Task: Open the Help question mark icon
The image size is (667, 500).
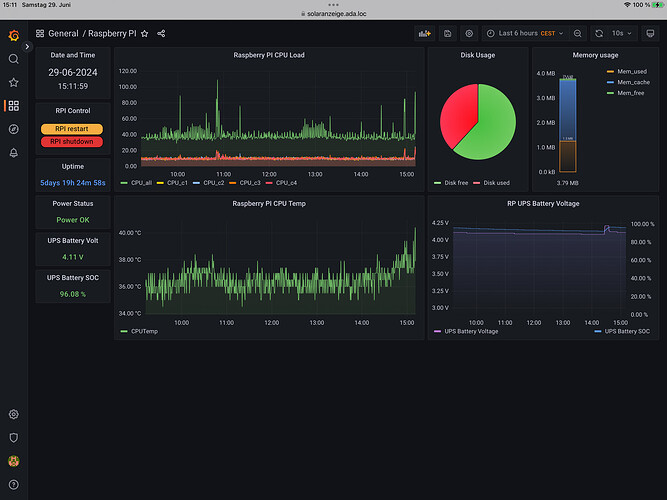Action: coord(14,484)
